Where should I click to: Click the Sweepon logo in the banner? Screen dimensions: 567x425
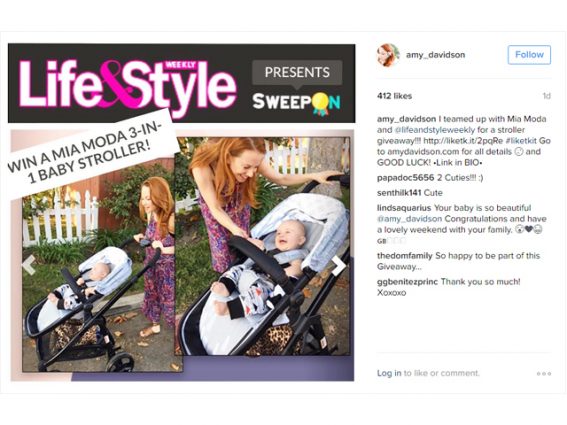[x=297, y=103]
